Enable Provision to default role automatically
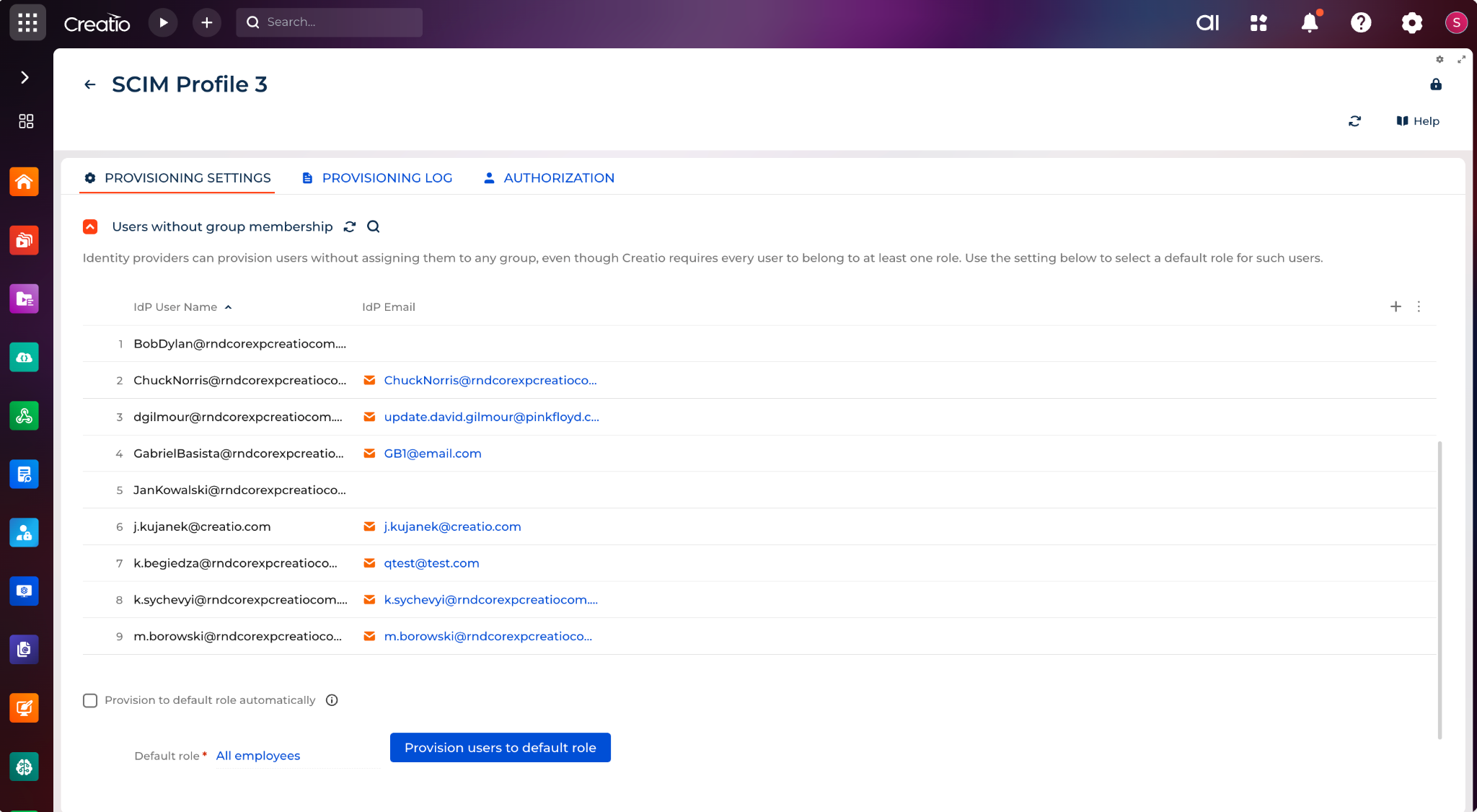 click(90, 700)
